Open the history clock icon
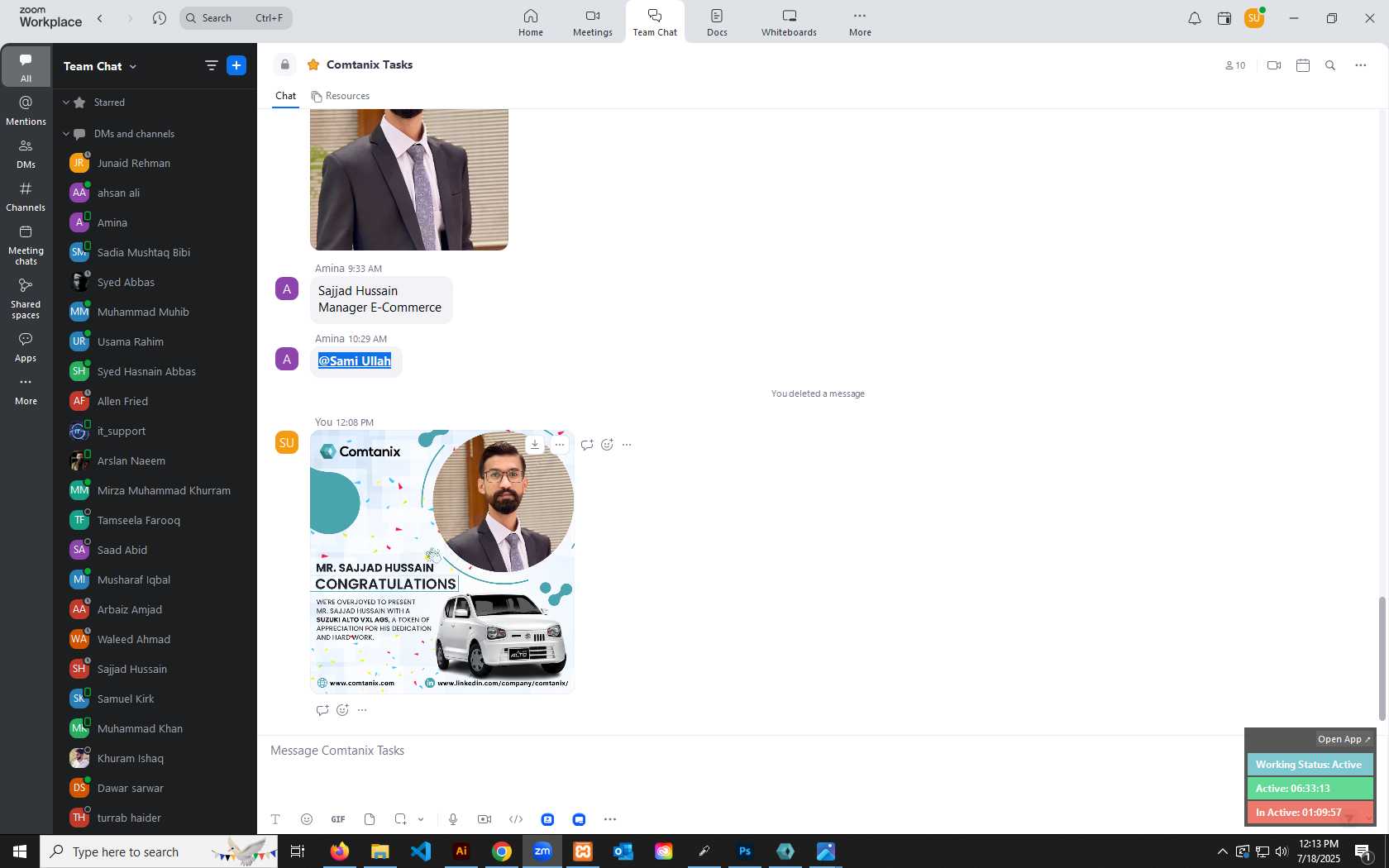 160,18
